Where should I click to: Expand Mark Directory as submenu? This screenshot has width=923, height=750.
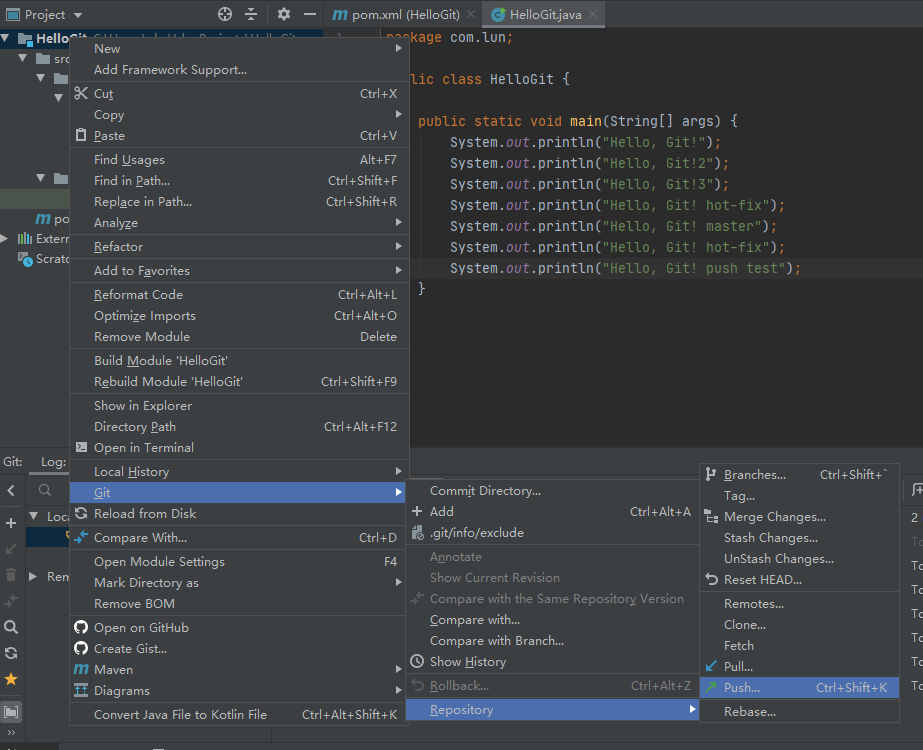(239, 582)
